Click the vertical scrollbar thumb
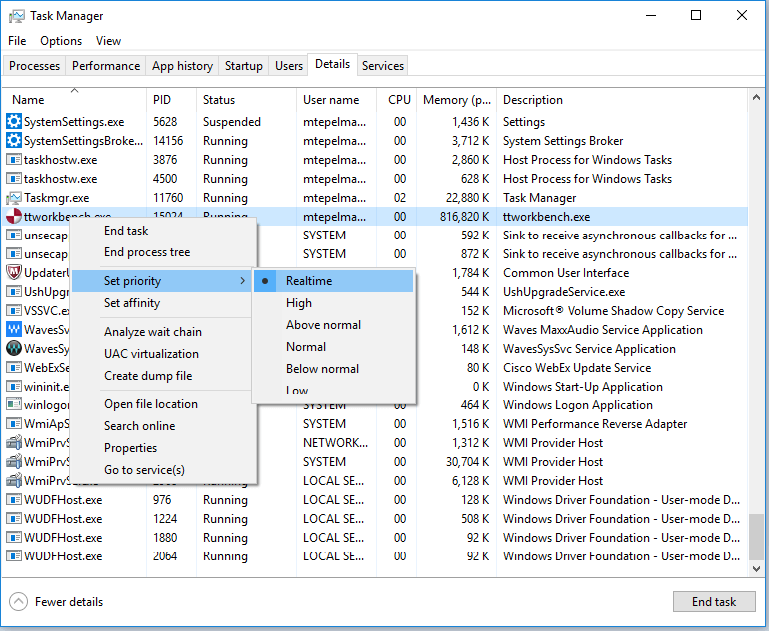 (756, 536)
